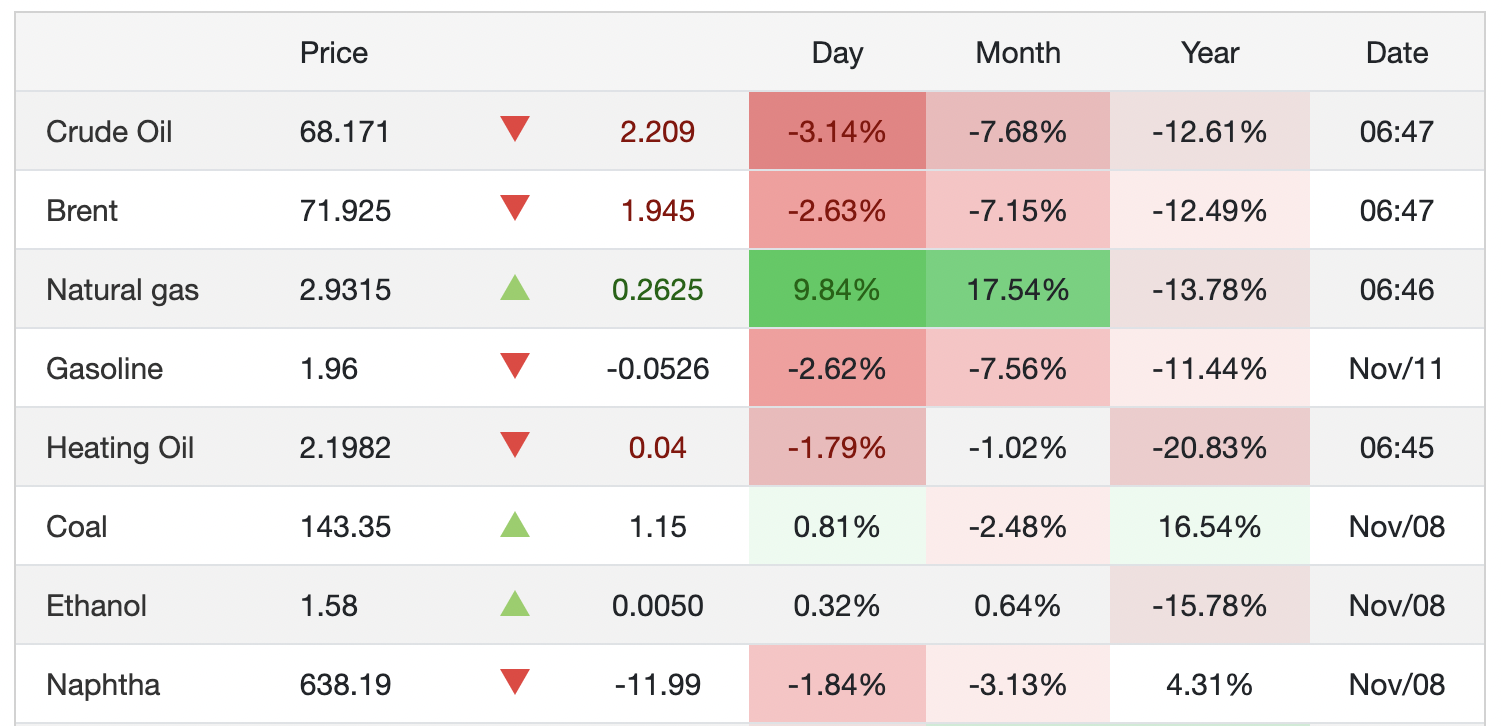This screenshot has width=1502, height=726.
Task: Click the Gasoline change value -0.0526
Action: (658, 369)
